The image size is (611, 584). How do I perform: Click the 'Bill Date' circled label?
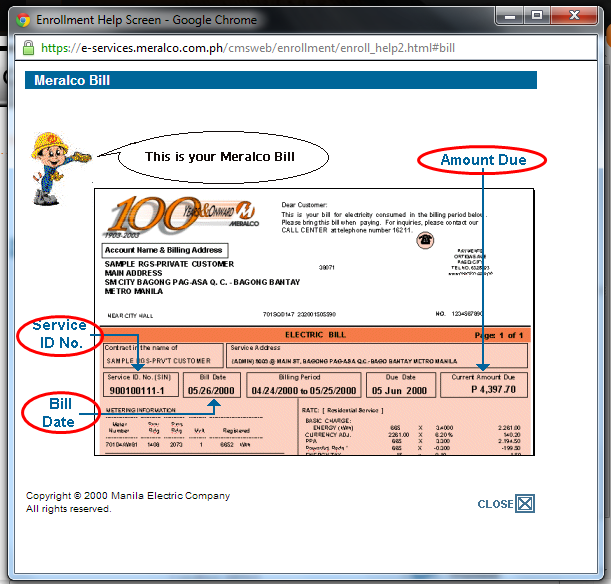(60, 413)
